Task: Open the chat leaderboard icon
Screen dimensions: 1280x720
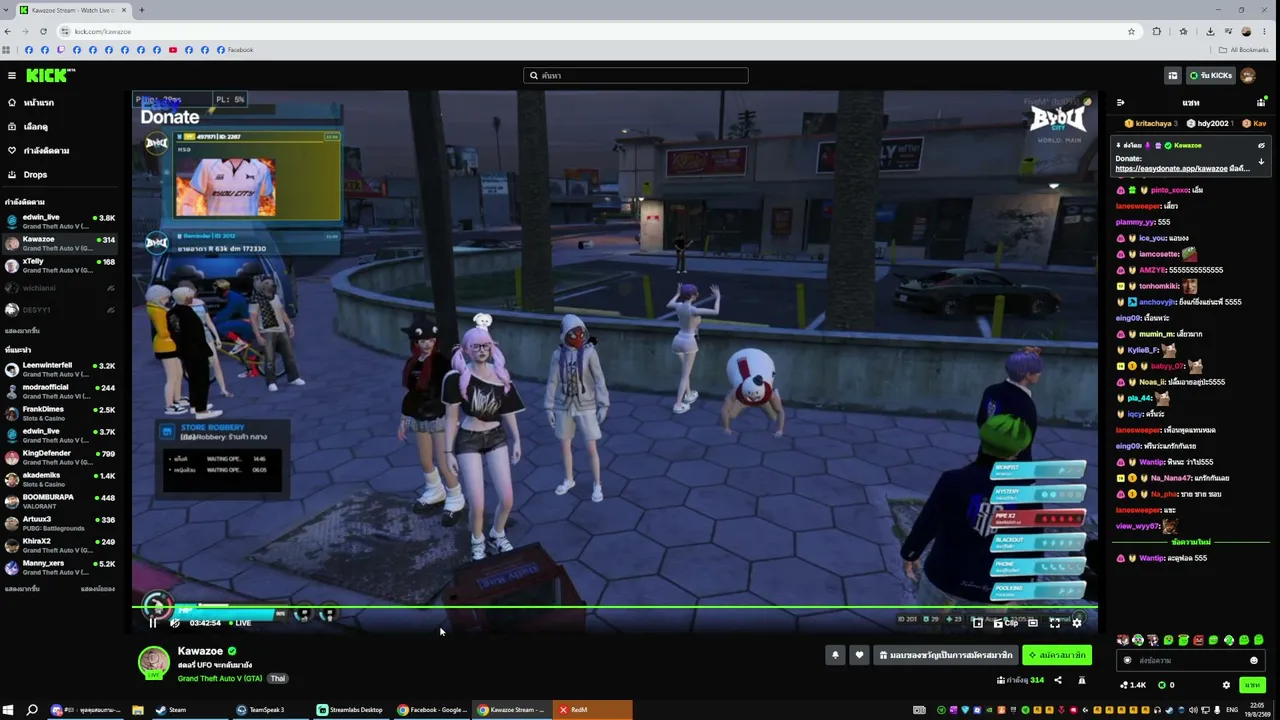Action: [x=1261, y=102]
